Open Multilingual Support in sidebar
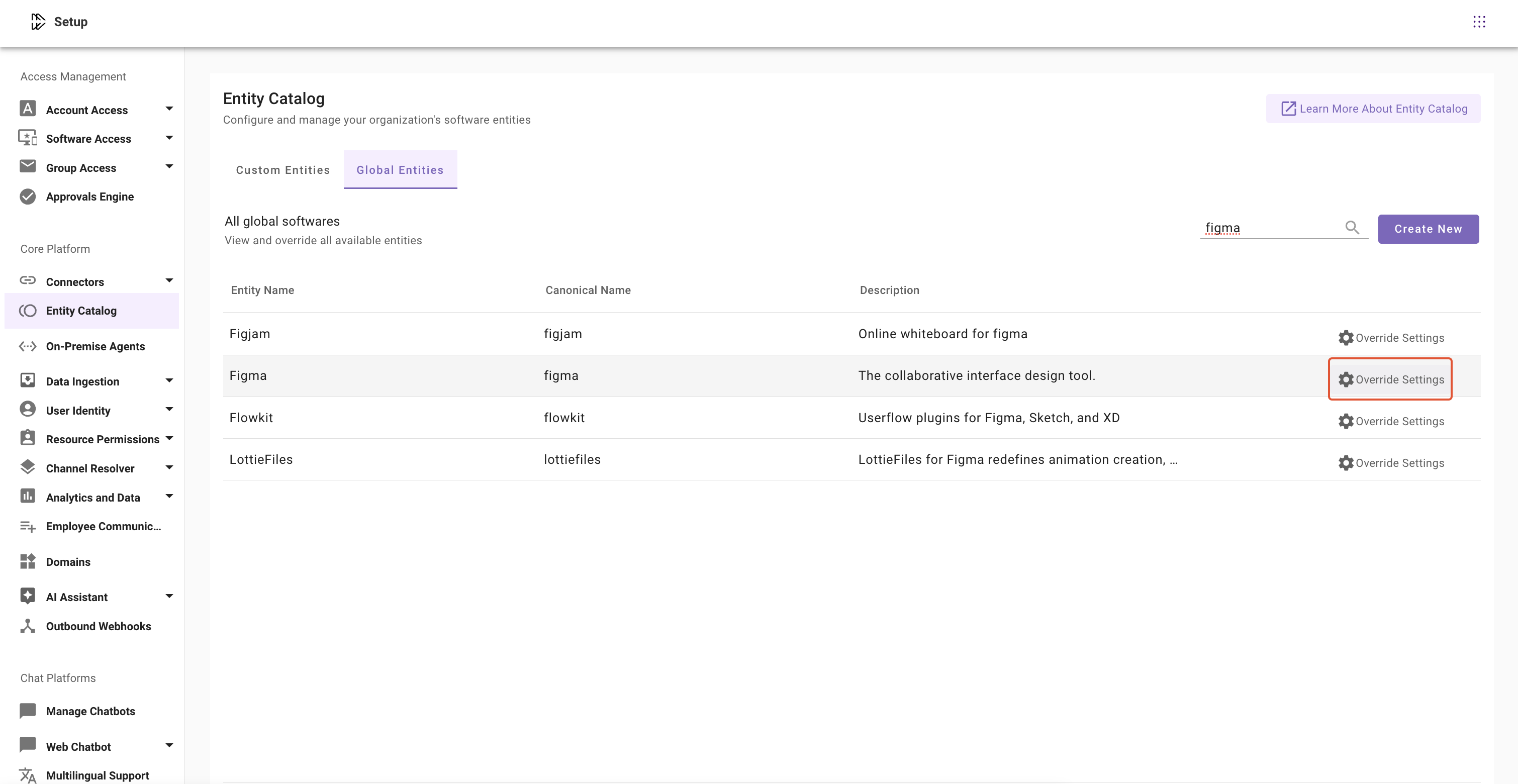 [97, 776]
